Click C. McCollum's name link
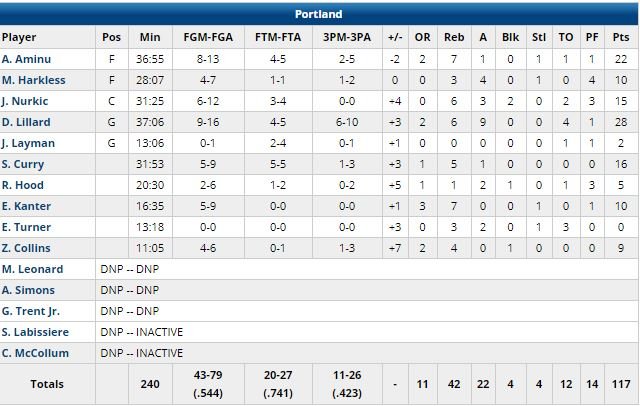This screenshot has height=406, width=640. point(35,353)
